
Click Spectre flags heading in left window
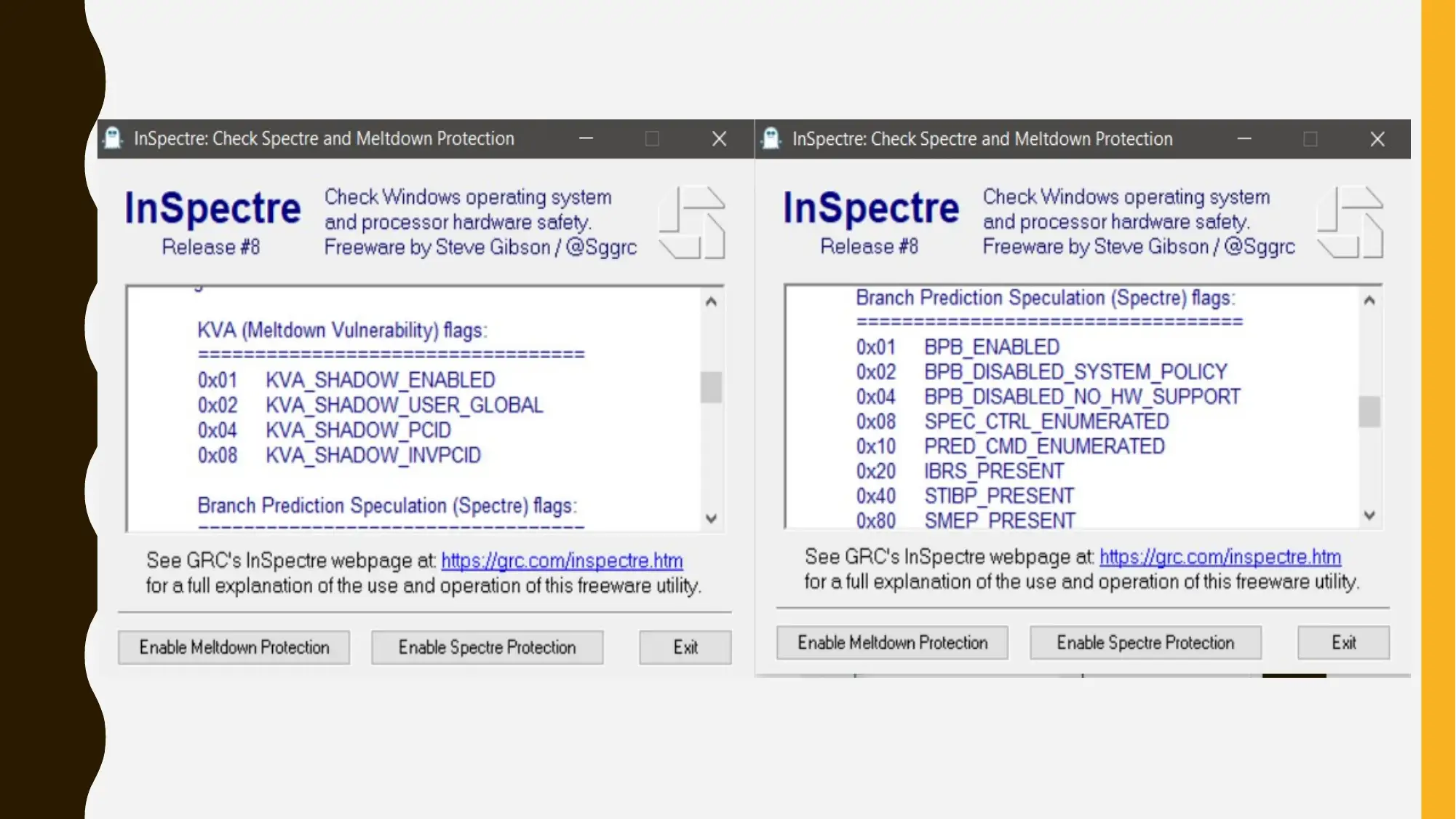[387, 506]
